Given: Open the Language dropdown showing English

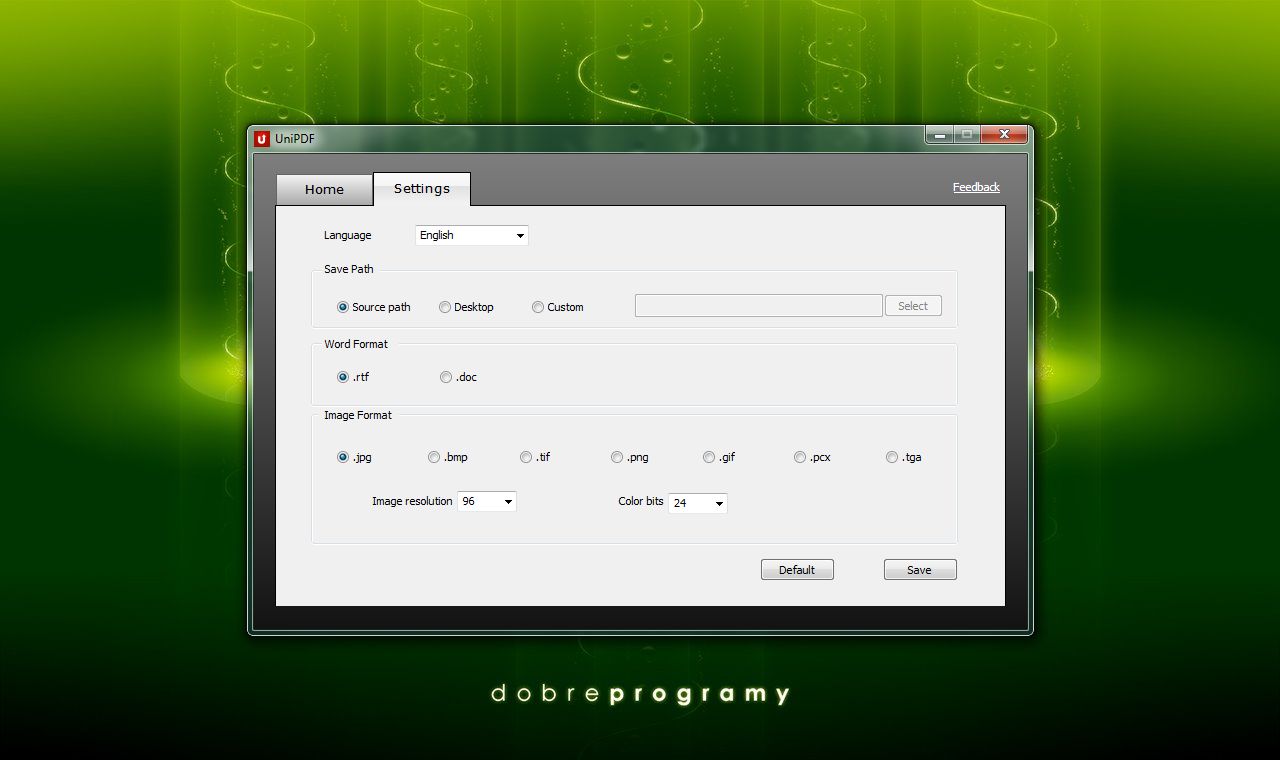Looking at the screenshot, I should pyautogui.click(x=472, y=235).
